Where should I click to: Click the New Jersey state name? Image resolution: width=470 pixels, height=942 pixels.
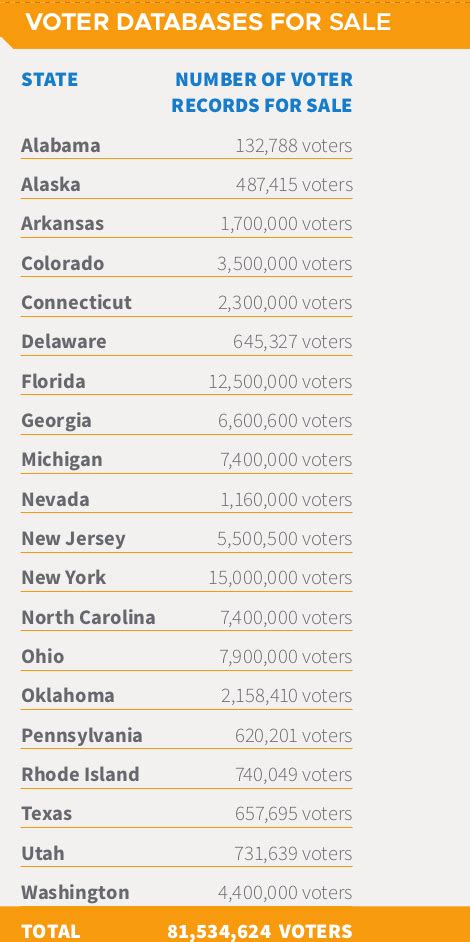click(73, 538)
